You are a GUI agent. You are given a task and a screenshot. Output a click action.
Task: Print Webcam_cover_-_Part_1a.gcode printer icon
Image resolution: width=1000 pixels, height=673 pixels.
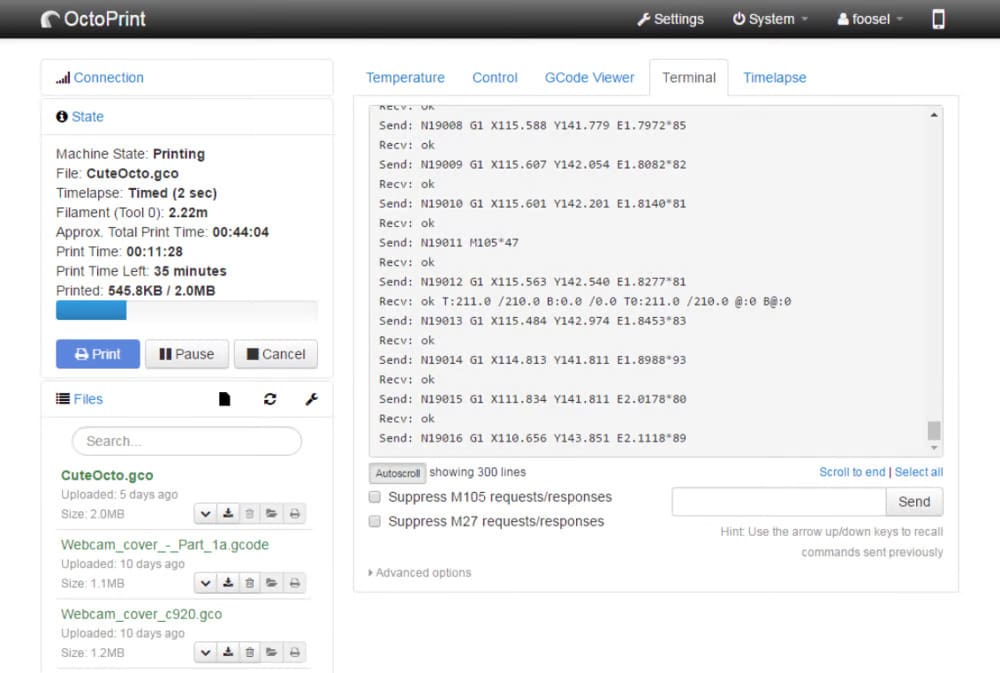click(x=295, y=583)
